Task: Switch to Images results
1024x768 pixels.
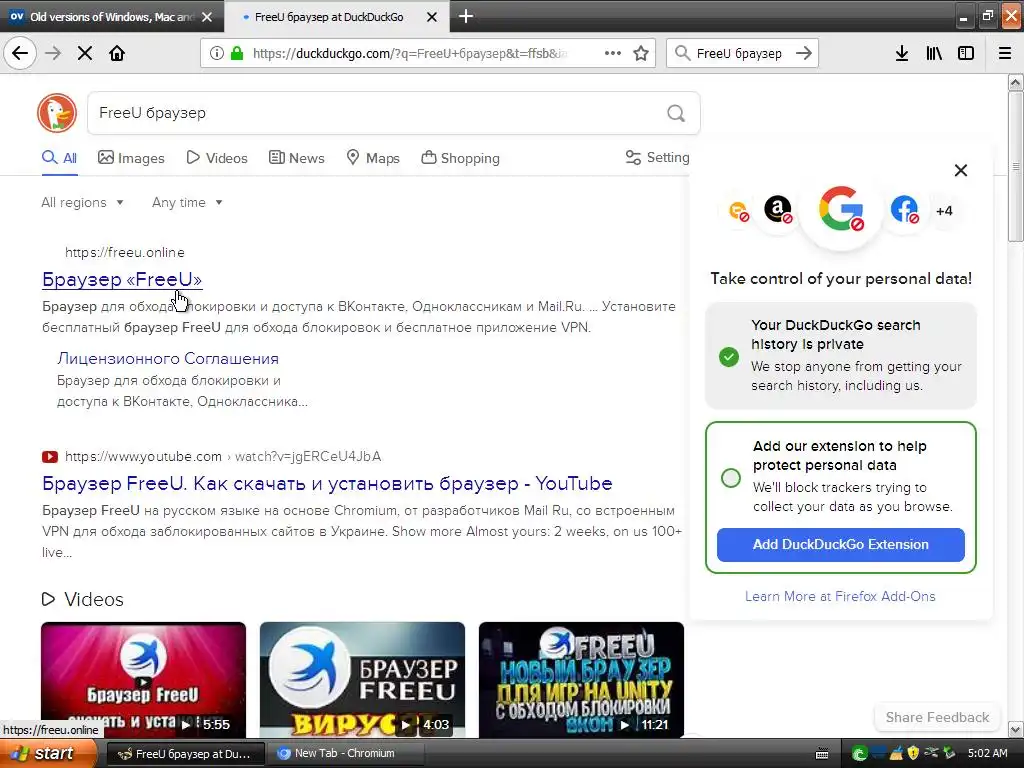Action: [x=131, y=158]
